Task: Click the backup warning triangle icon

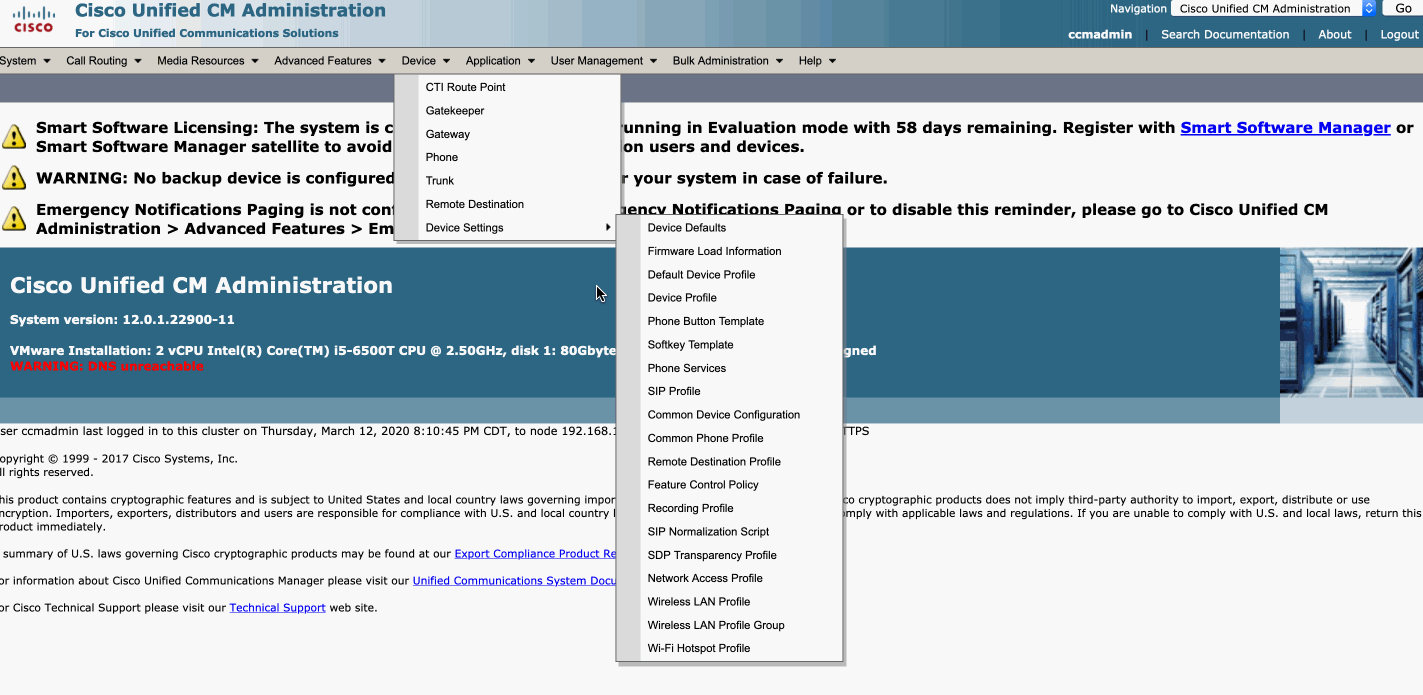Action: coord(14,177)
